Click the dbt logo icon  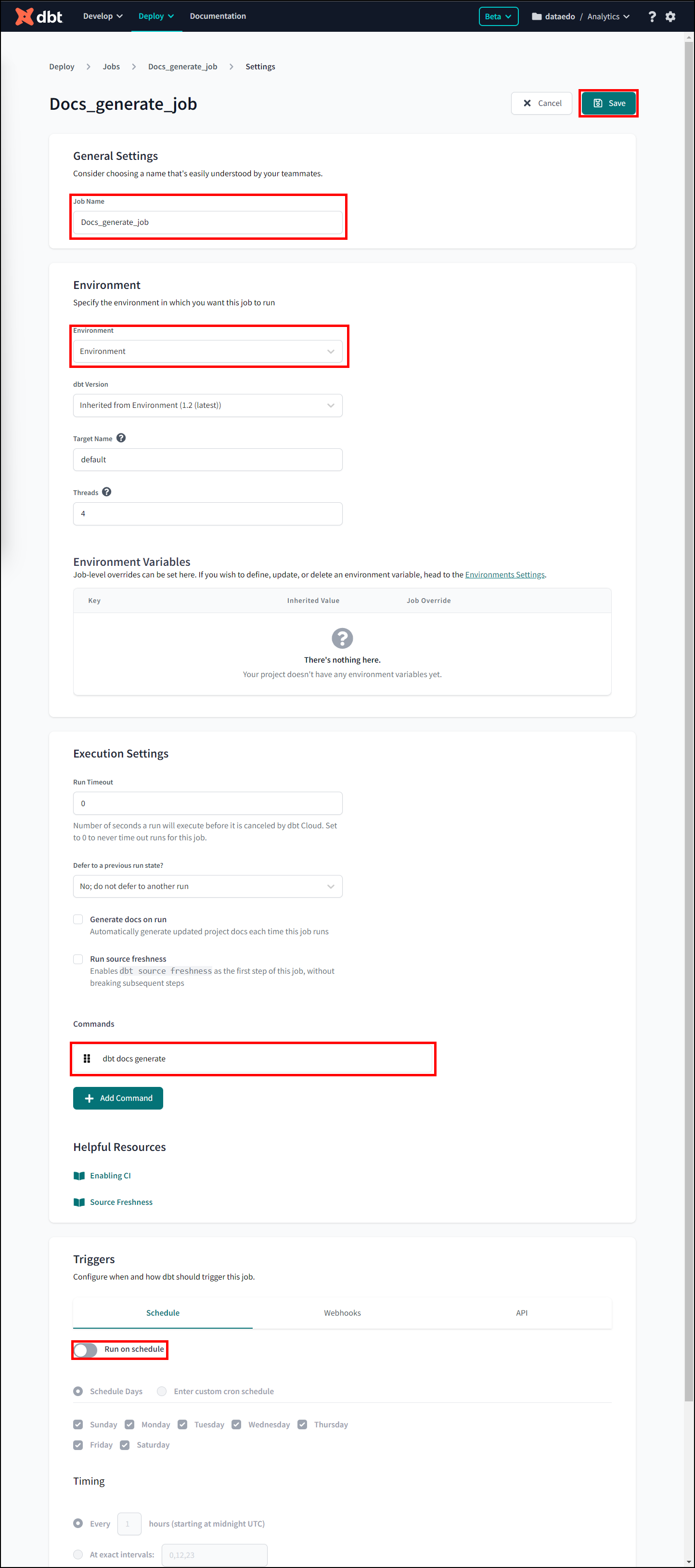click(x=25, y=16)
